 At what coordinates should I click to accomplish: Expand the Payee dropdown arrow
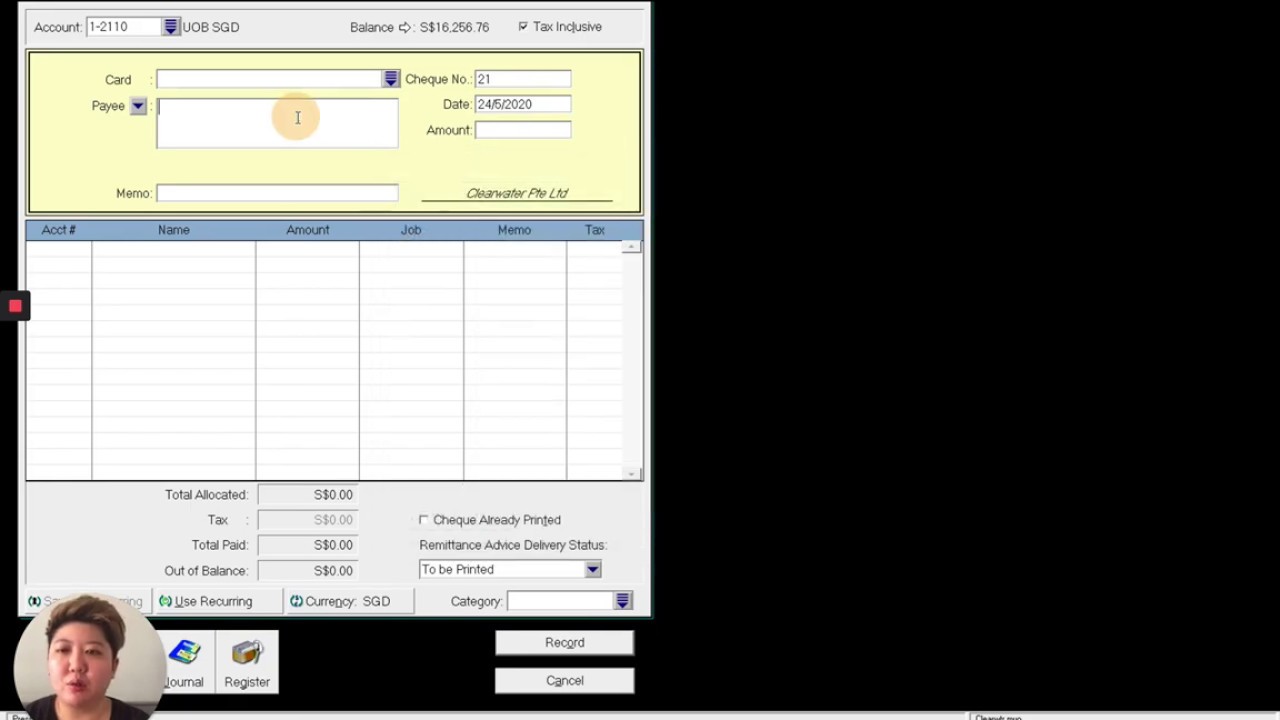pos(138,106)
